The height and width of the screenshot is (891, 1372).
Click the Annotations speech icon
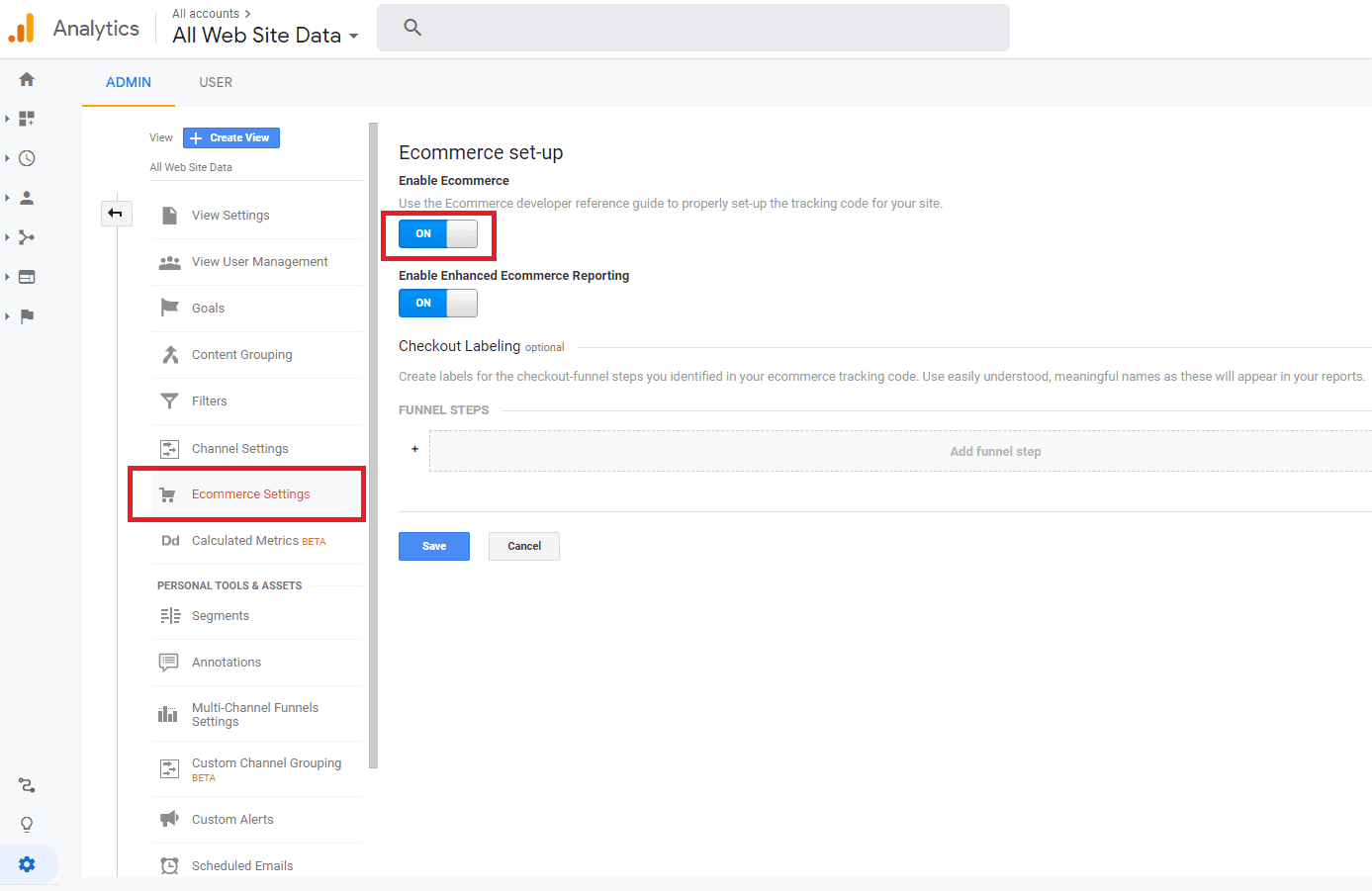pyautogui.click(x=169, y=663)
